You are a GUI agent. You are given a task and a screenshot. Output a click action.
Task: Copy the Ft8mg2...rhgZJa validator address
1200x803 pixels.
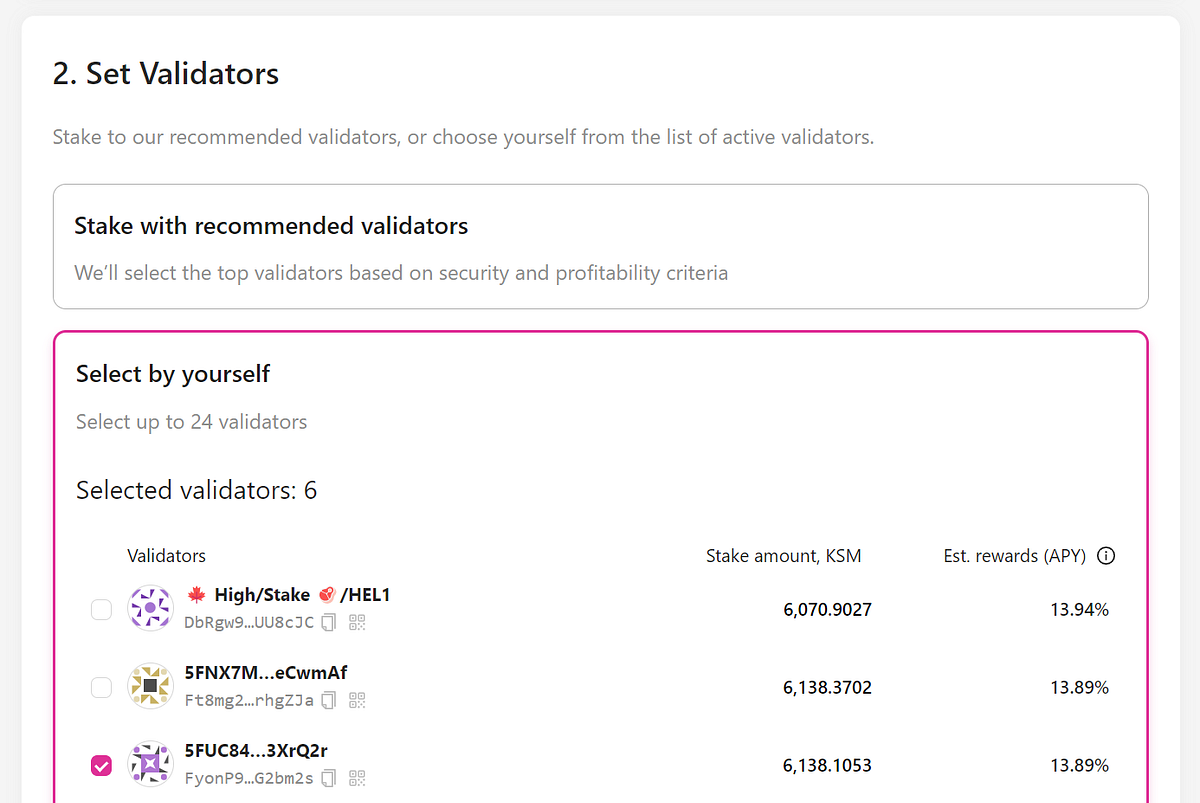[329, 700]
